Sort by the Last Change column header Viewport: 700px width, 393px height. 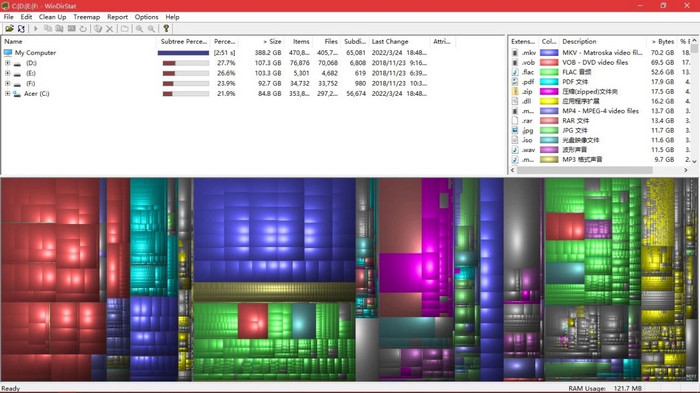pos(399,42)
